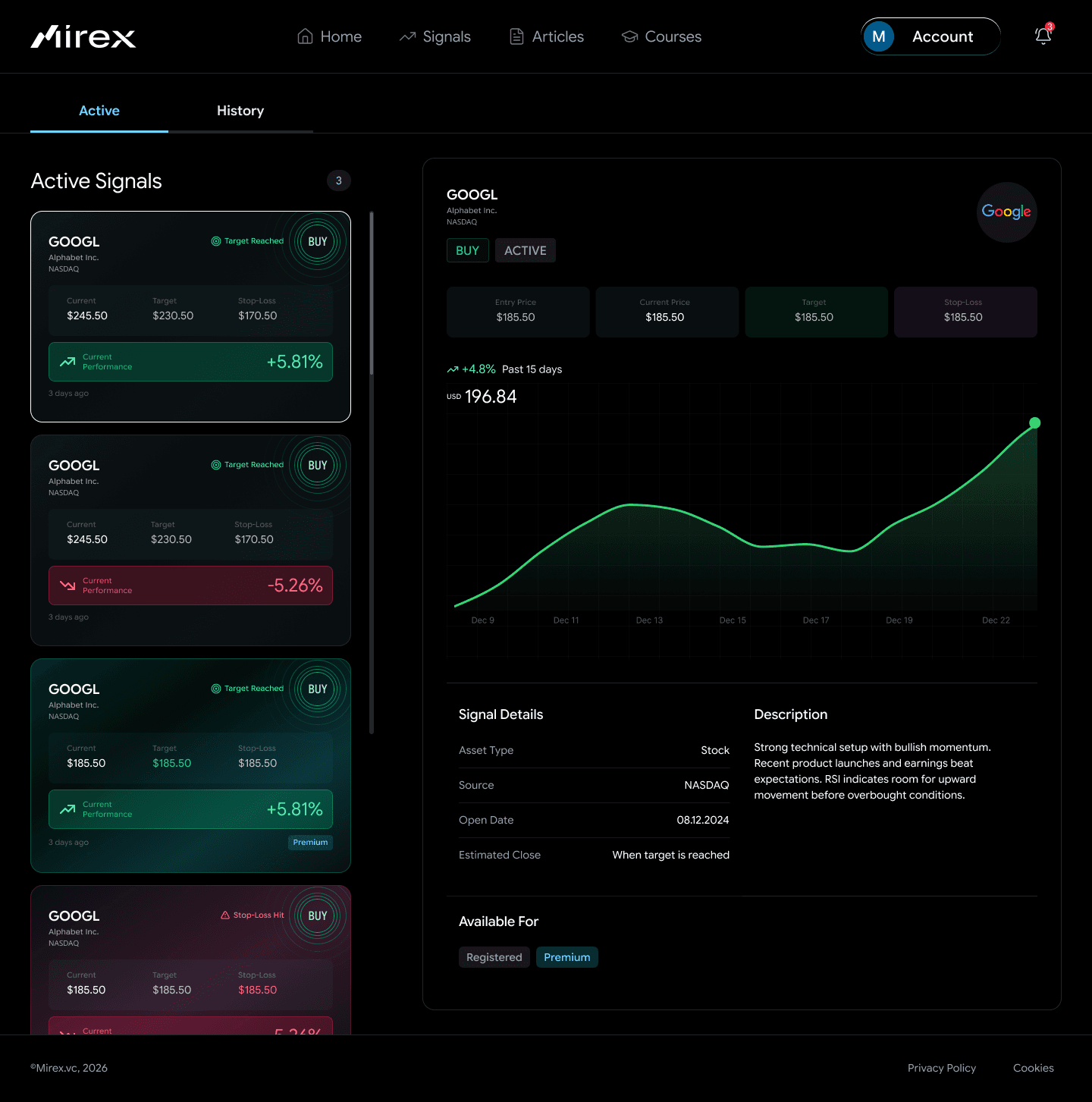Click the "+4.8%" change value
Image resolution: width=1092 pixels, height=1102 pixels.
pyautogui.click(x=479, y=369)
